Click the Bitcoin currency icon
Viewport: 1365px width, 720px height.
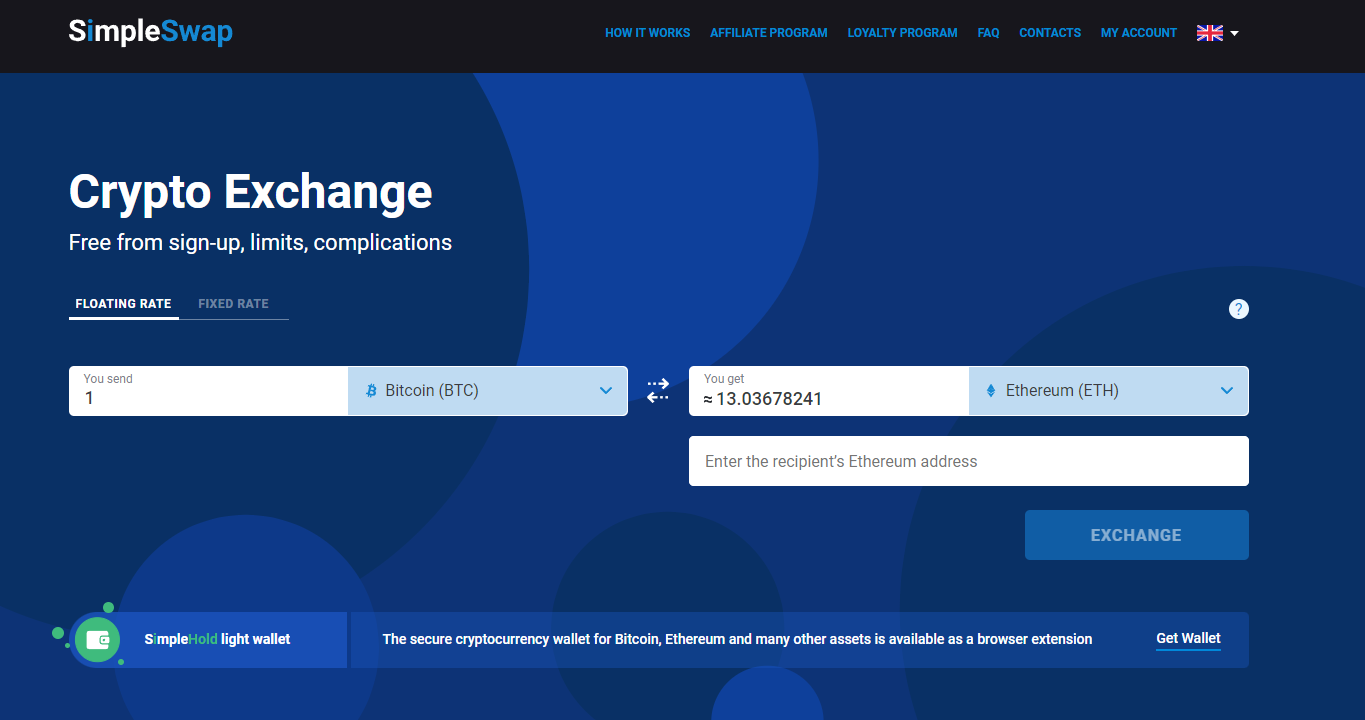click(x=371, y=390)
